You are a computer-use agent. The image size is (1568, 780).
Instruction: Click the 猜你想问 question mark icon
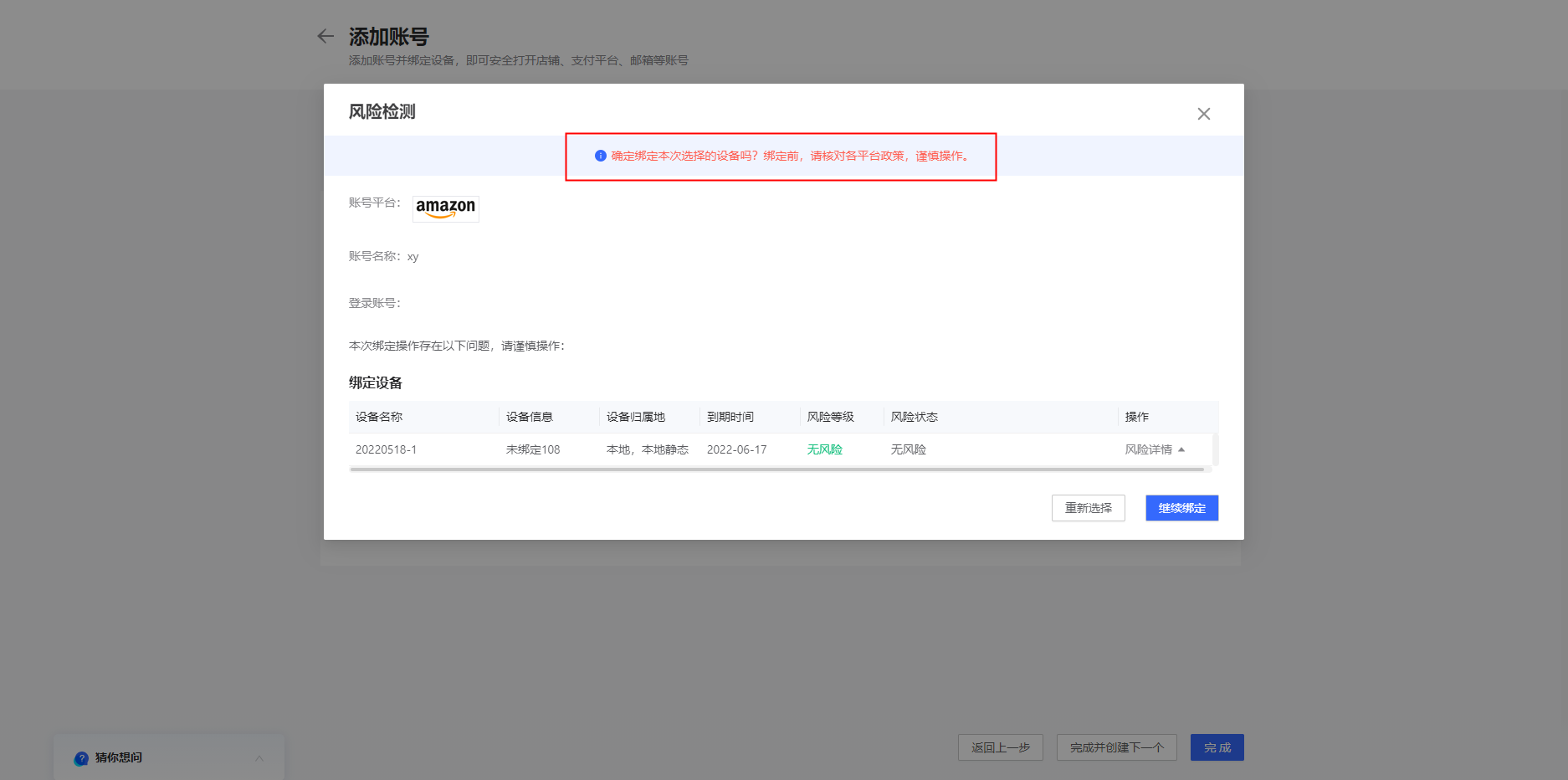[x=81, y=757]
